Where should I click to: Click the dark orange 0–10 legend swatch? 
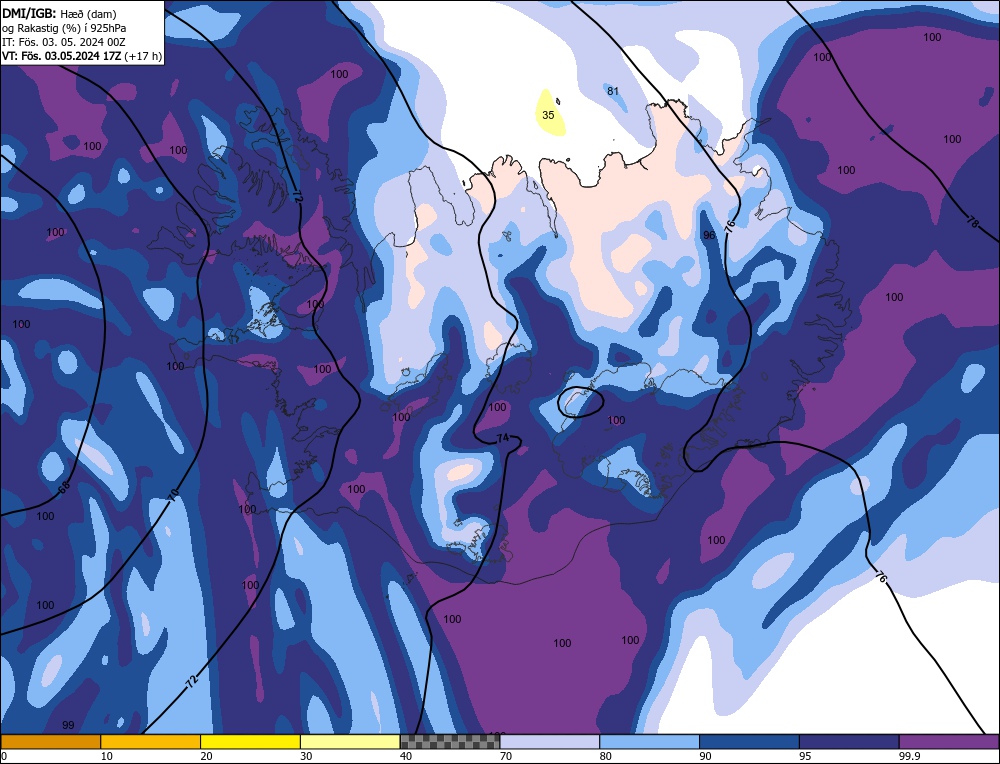(50, 742)
